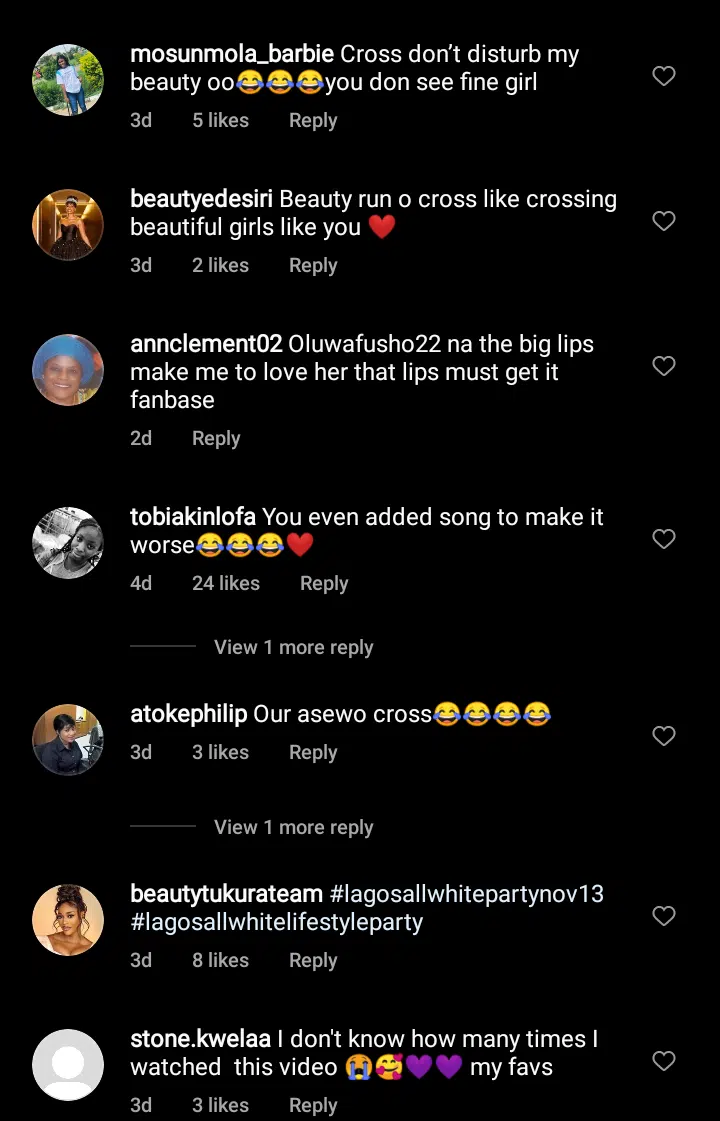Open beautyedesiri's avatar
720x1121 pixels.
tap(68, 225)
